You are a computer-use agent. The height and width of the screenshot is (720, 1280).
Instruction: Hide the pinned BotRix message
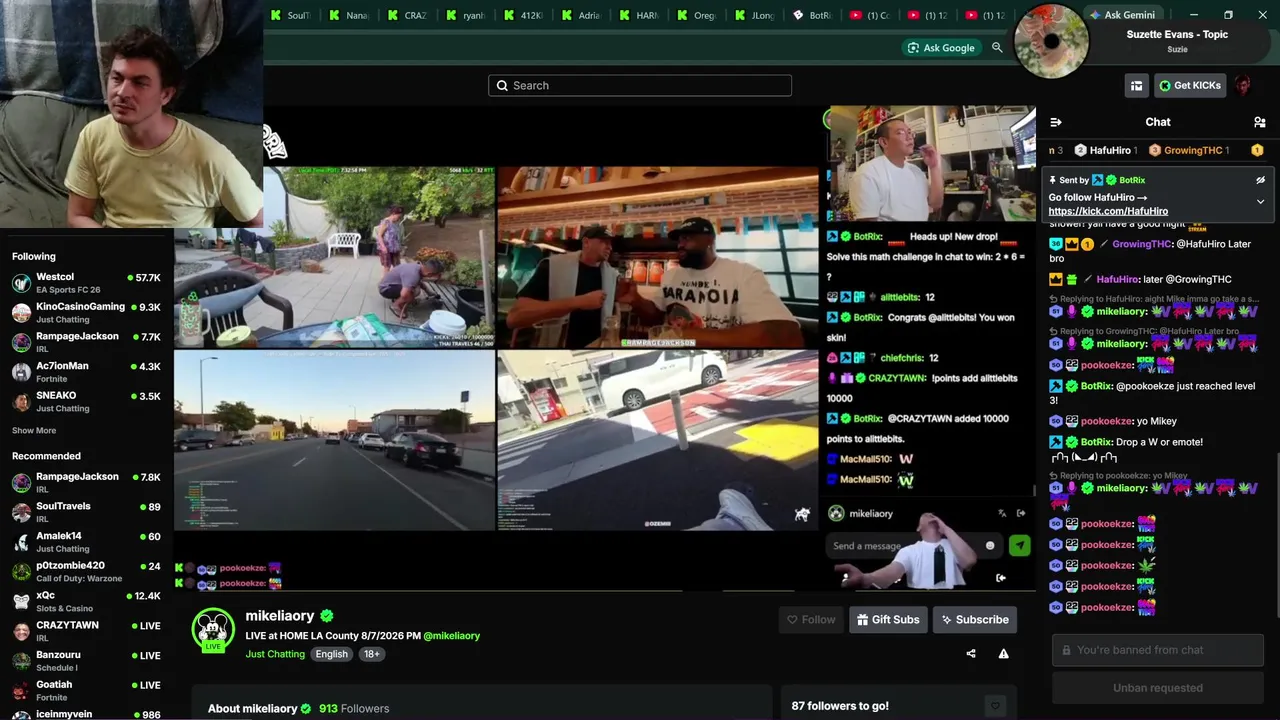pyautogui.click(x=1260, y=181)
